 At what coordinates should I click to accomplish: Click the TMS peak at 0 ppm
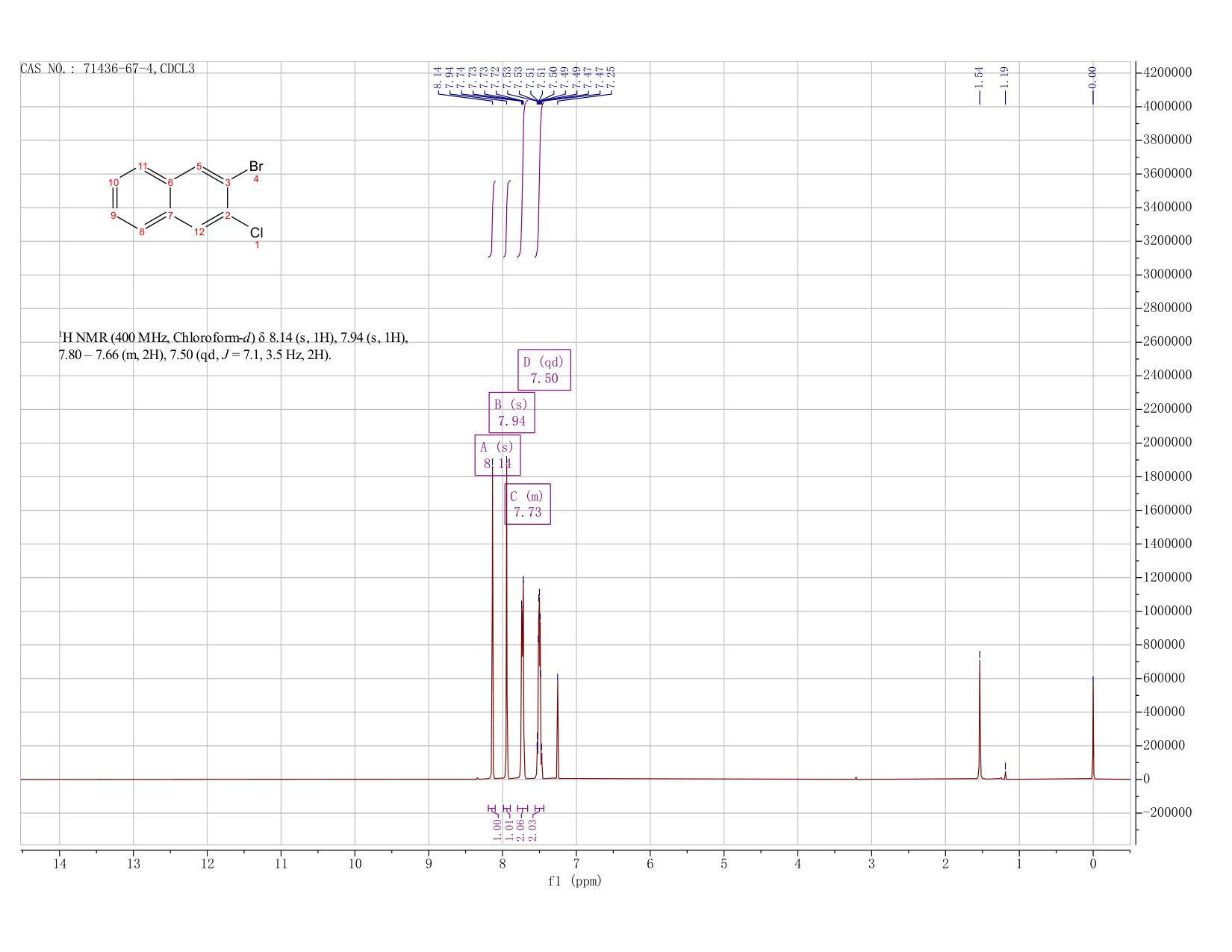point(1093,732)
